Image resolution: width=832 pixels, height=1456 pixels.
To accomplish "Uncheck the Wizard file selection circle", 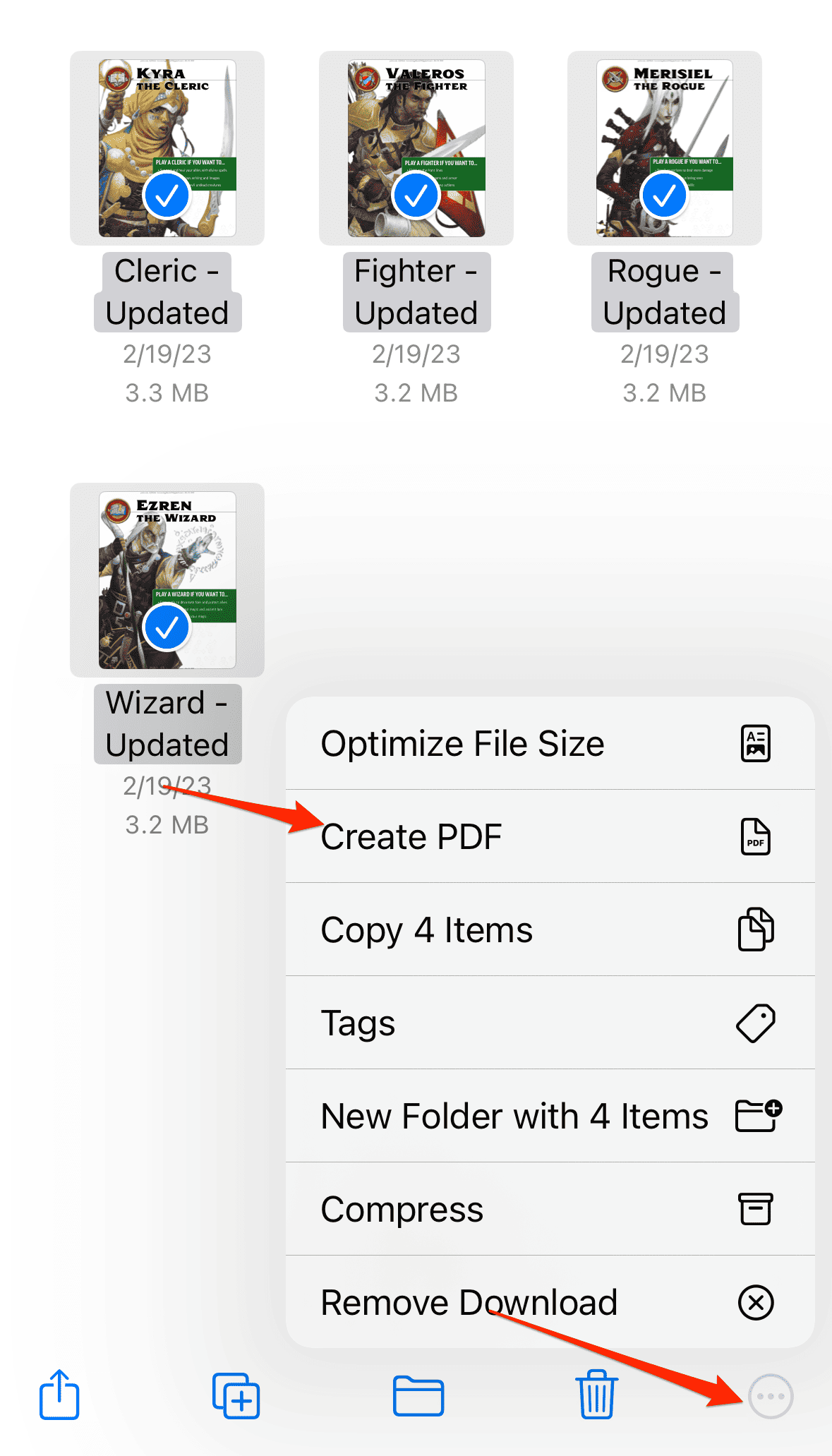I will (167, 627).
